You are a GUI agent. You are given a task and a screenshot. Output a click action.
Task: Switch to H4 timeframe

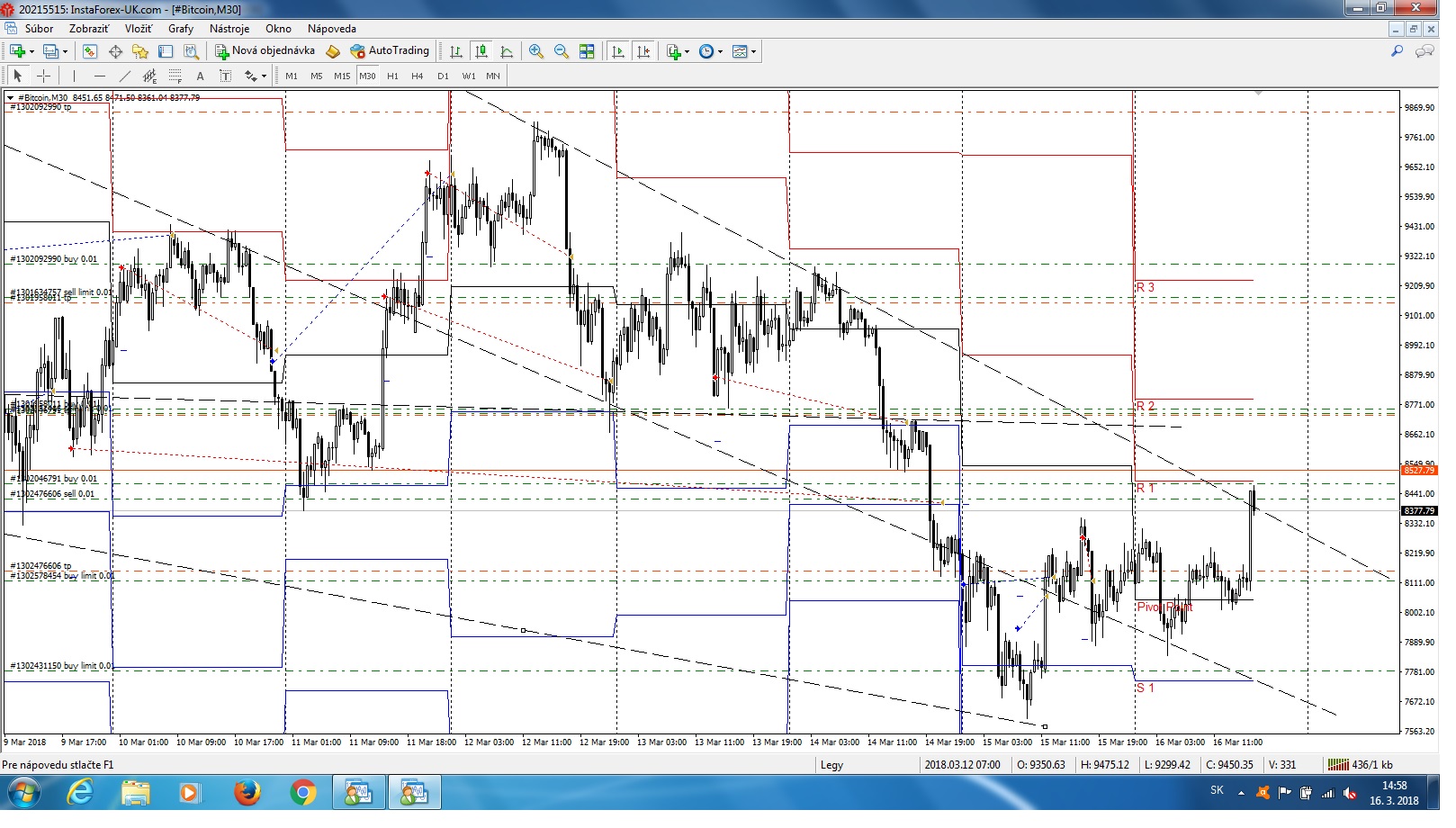tap(417, 76)
